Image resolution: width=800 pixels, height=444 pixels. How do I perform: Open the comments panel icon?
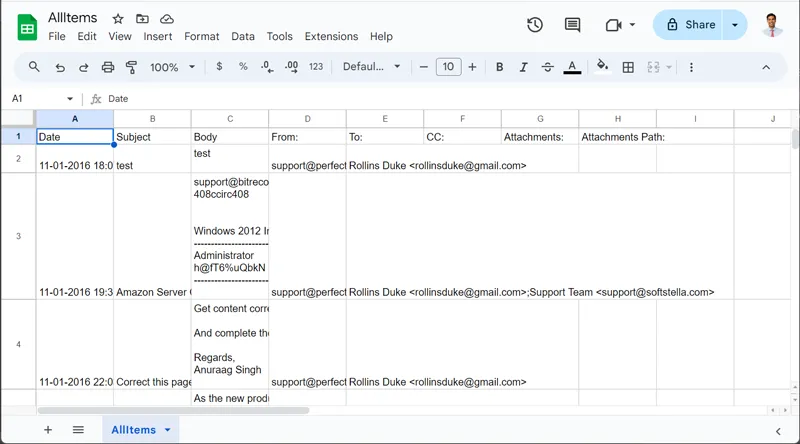572,25
